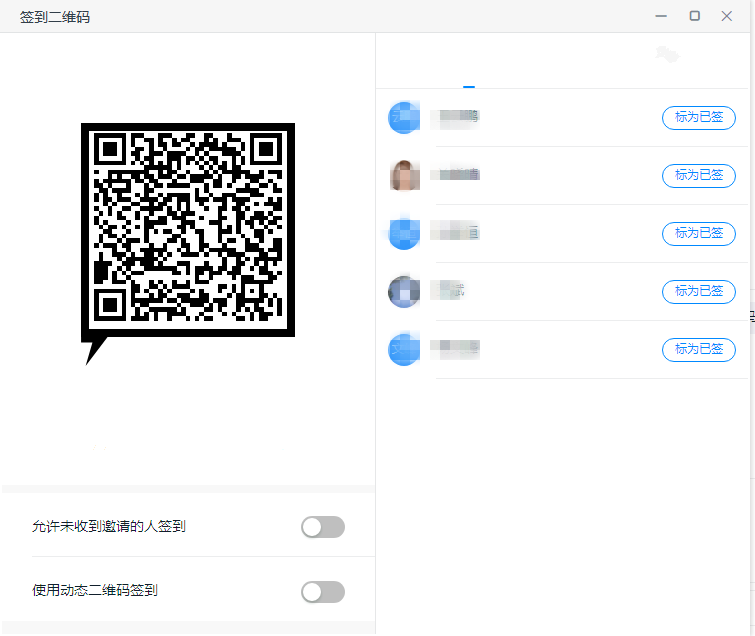Enable 允许未收到邀请的人签到 switch
This screenshot has width=755, height=636.
coord(323,527)
